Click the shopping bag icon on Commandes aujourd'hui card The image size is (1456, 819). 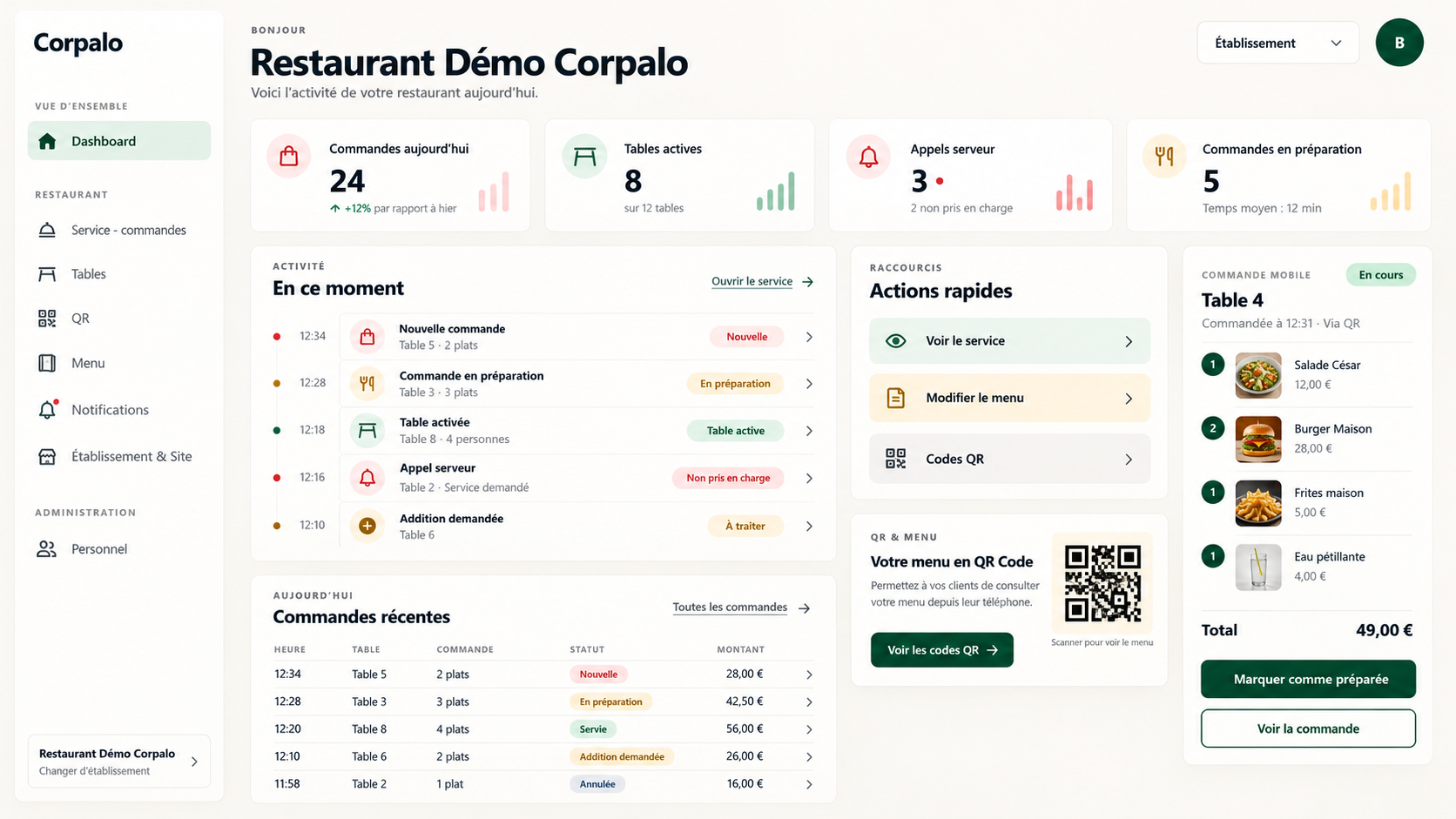289,157
